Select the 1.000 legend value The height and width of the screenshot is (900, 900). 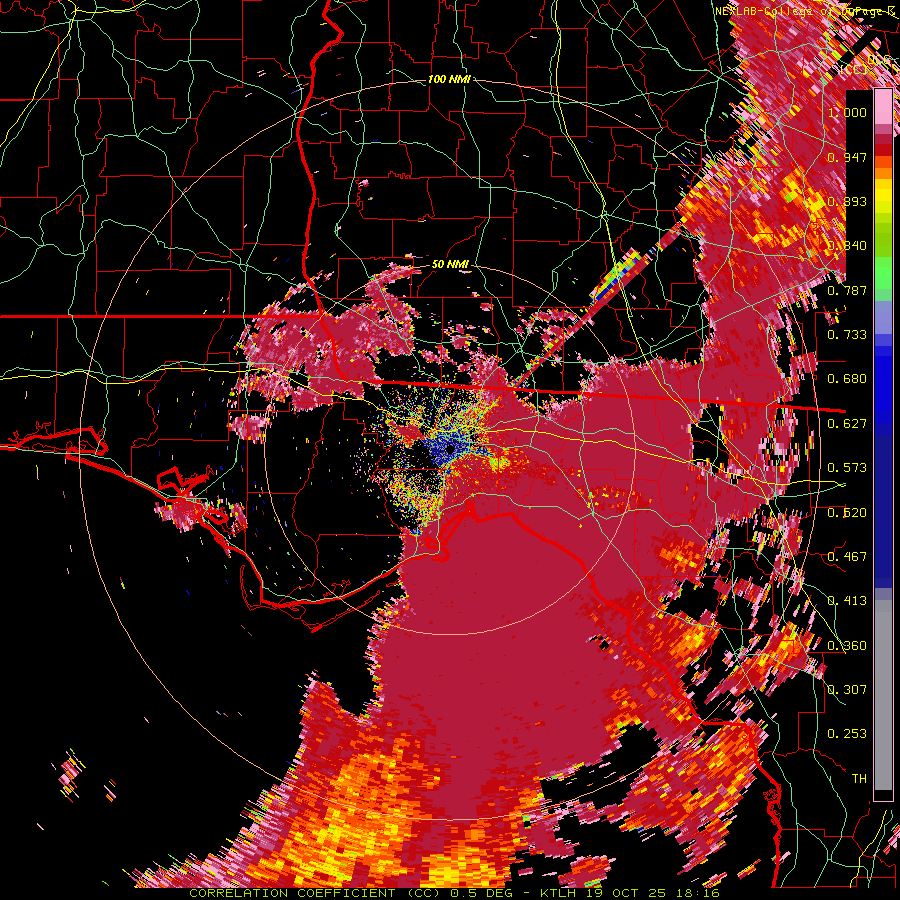click(847, 112)
